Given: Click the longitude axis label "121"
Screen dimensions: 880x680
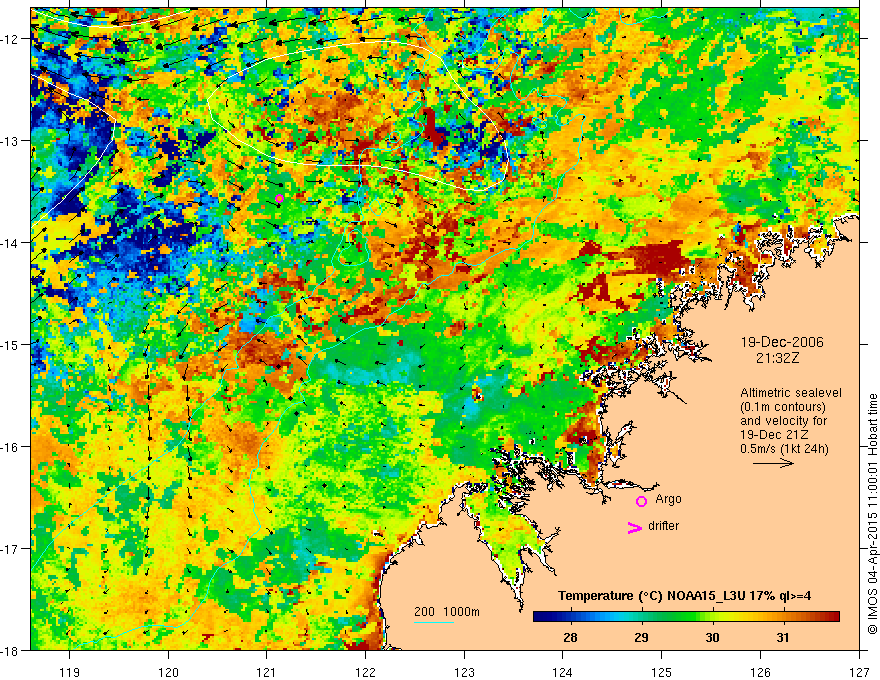Looking at the screenshot, I should [267, 672].
